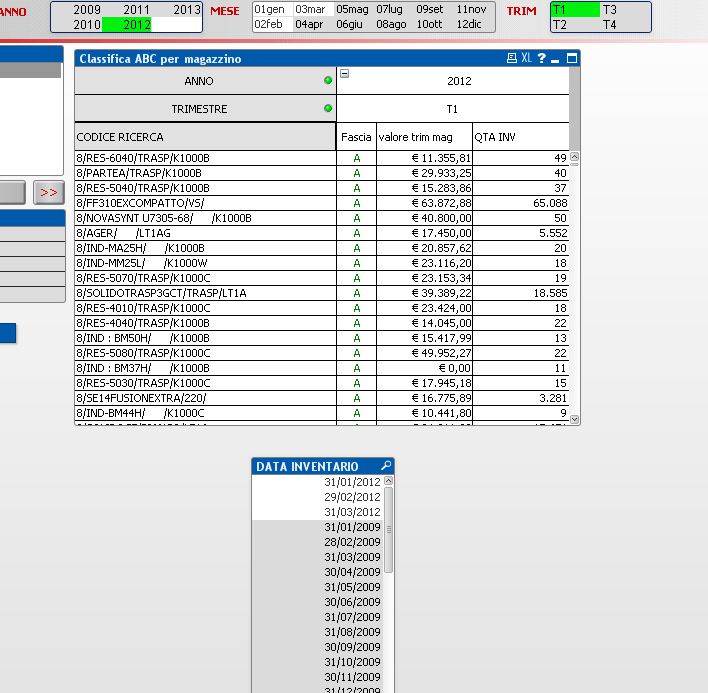Viewport: 708px width, 693px height.
Task: Select date 30/04/2009 in inventory list
Action: click(352, 572)
